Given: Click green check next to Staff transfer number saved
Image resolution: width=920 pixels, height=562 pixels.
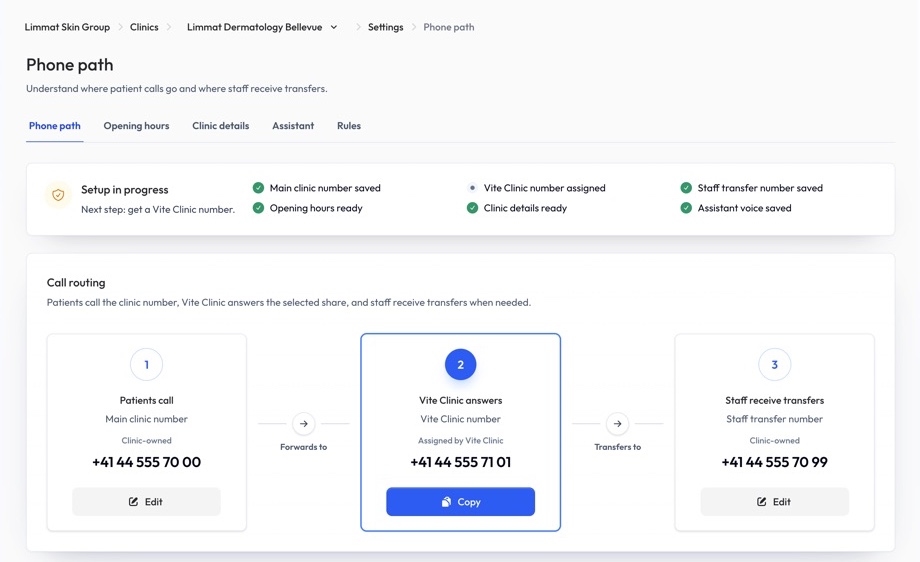Looking at the screenshot, I should click(686, 188).
